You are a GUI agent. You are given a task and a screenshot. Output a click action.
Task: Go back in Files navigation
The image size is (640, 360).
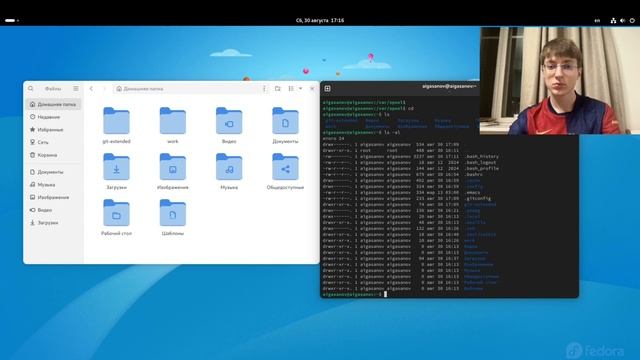pyautogui.click(x=91, y=89)
